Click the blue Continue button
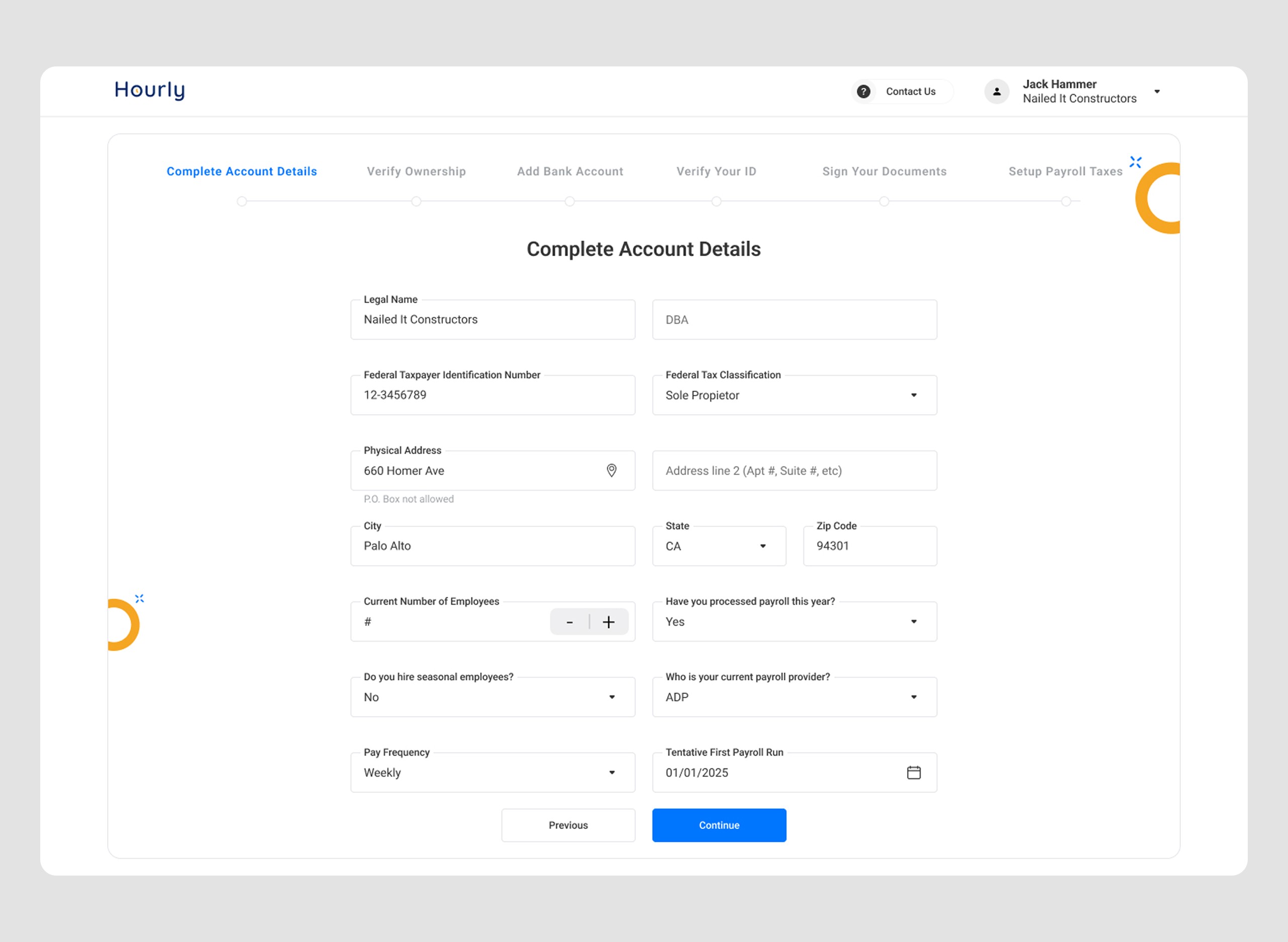This screenshot has height=942, width=1288. pyautogui.click(x=718, y=825)
